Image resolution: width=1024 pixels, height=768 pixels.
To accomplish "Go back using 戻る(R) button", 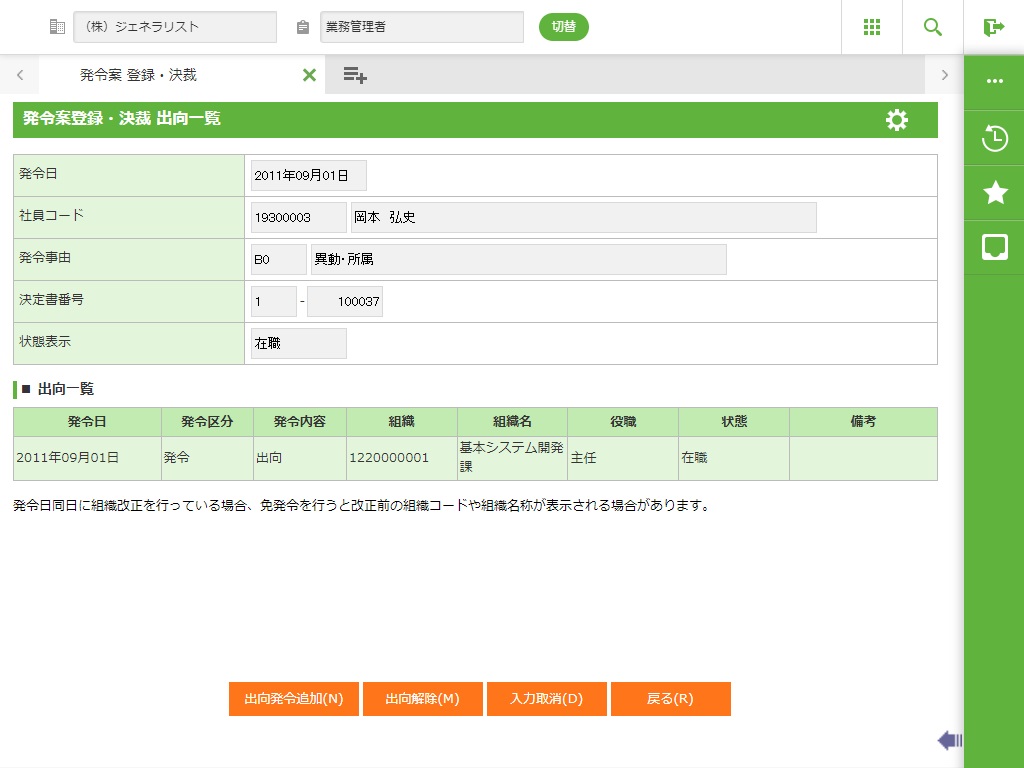I will [x=670, y=699].
